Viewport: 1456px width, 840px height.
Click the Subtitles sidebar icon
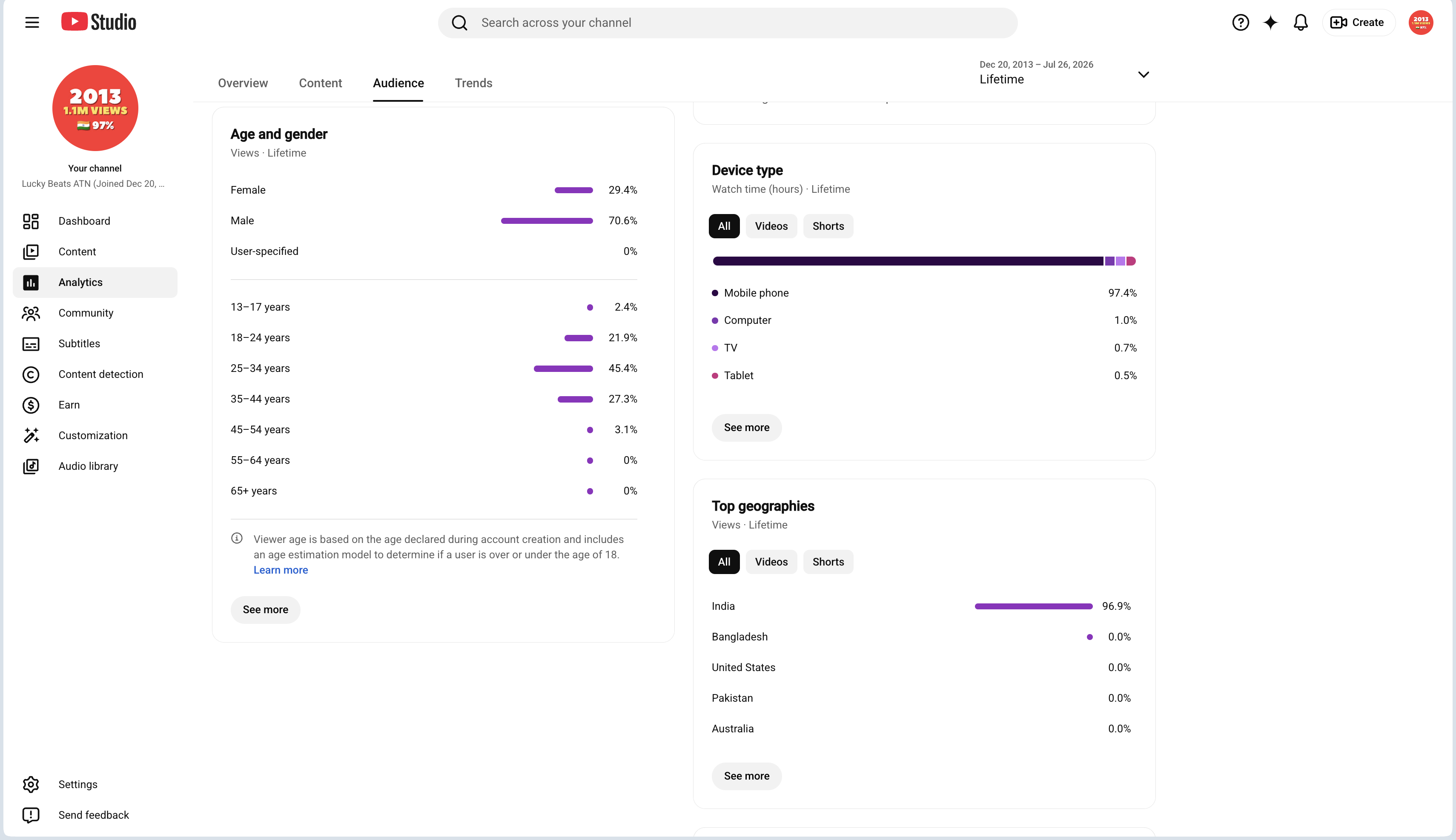pyautogui.click(x=31, y=343)
